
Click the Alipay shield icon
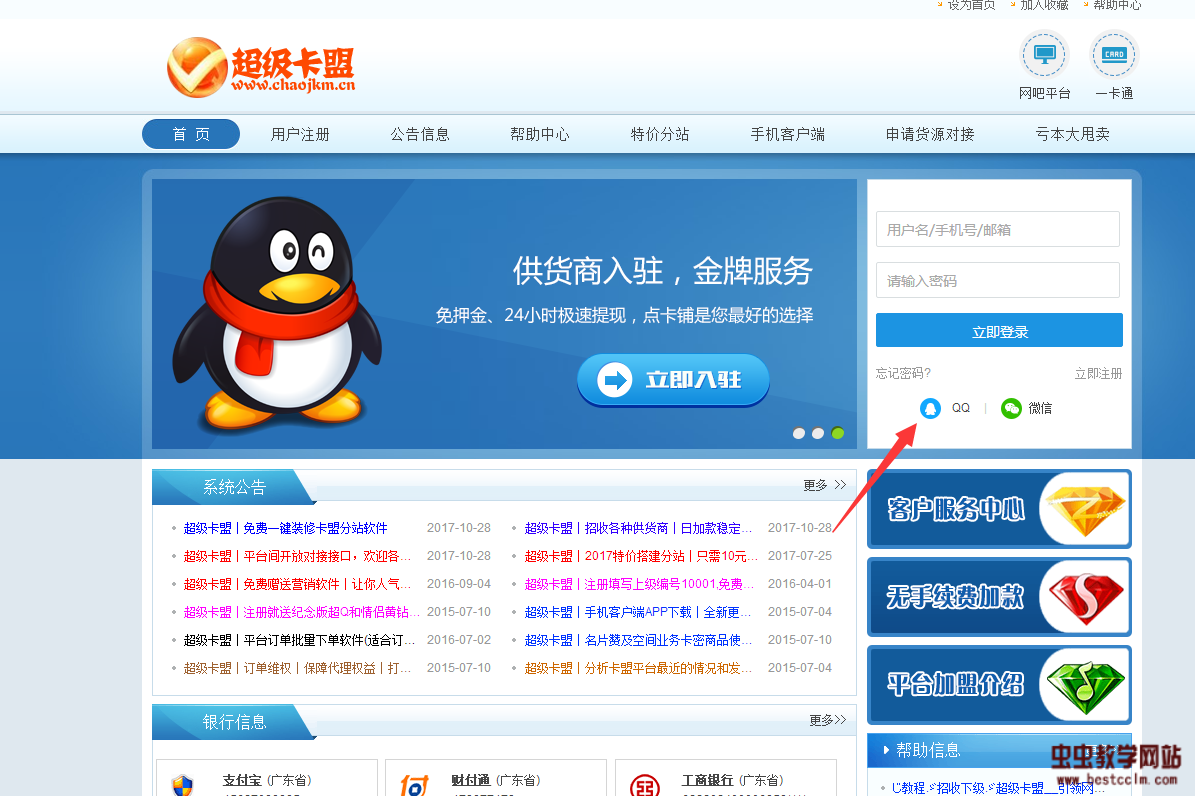(182, 785)
